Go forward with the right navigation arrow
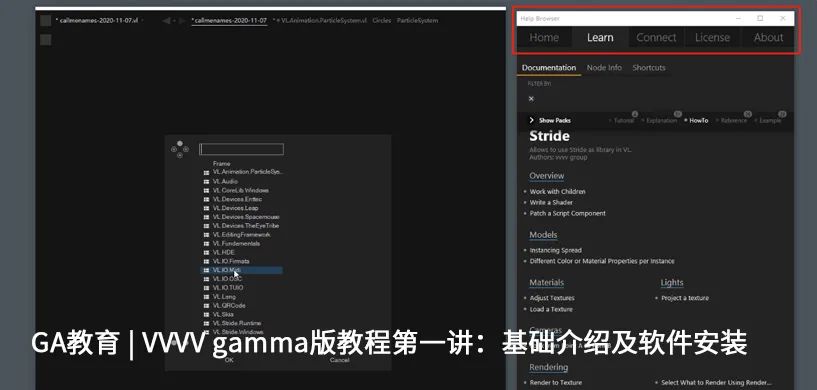Image resolution: width=817 pixels, height=390 pixels. pos(182,21)
